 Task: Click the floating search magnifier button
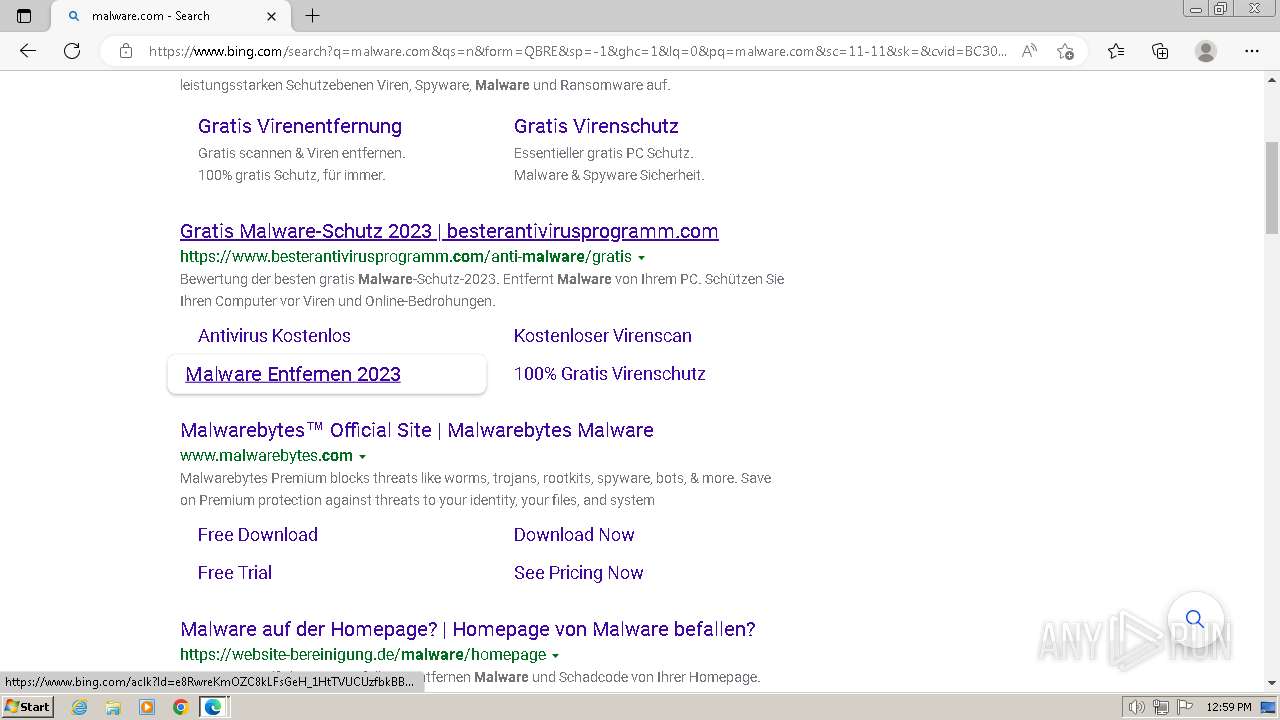tap(1195, 619)
